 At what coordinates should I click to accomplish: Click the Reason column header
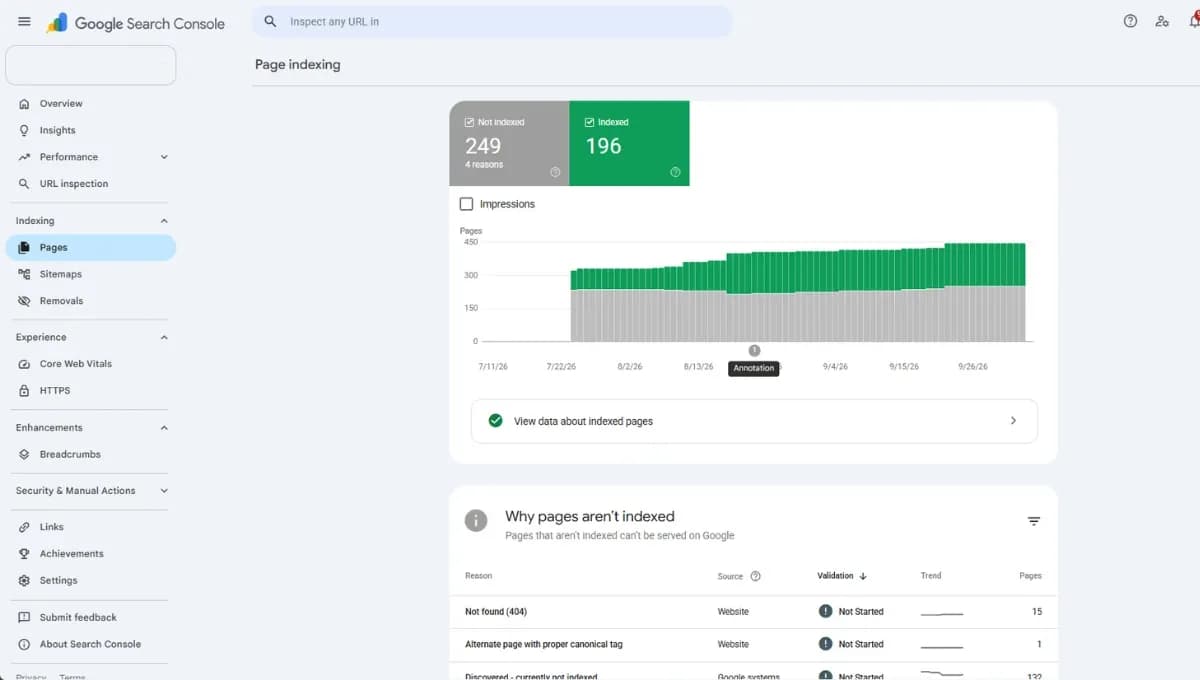pos(479,576)
